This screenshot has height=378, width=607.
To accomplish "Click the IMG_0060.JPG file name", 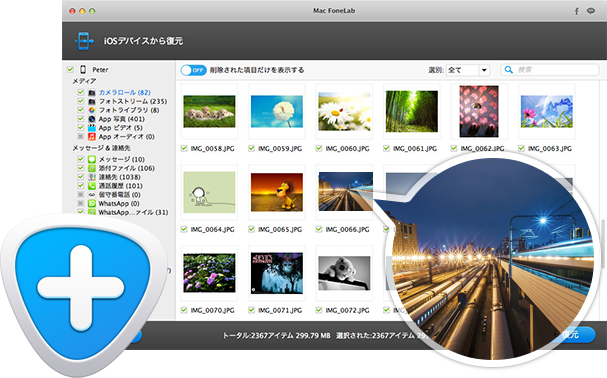I will [x=347, y=149].
